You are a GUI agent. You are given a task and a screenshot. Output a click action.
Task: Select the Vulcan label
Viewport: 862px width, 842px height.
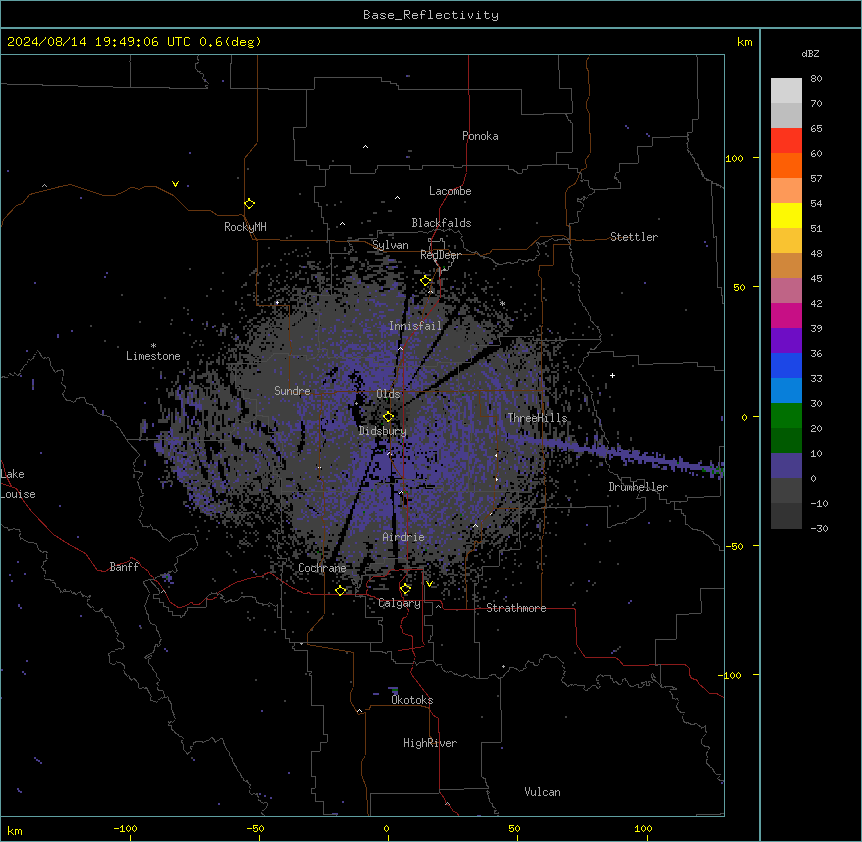[x=543, y=792]
